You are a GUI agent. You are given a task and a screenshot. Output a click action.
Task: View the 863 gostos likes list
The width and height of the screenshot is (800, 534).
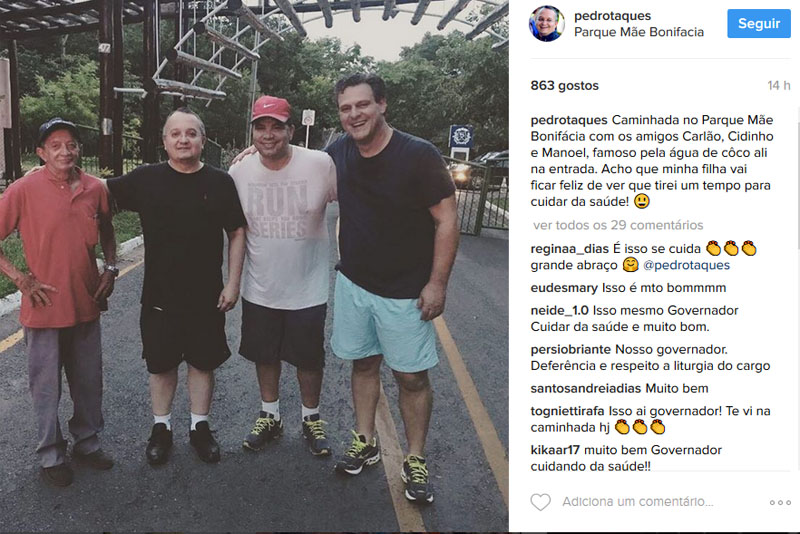tap(564, 86)
